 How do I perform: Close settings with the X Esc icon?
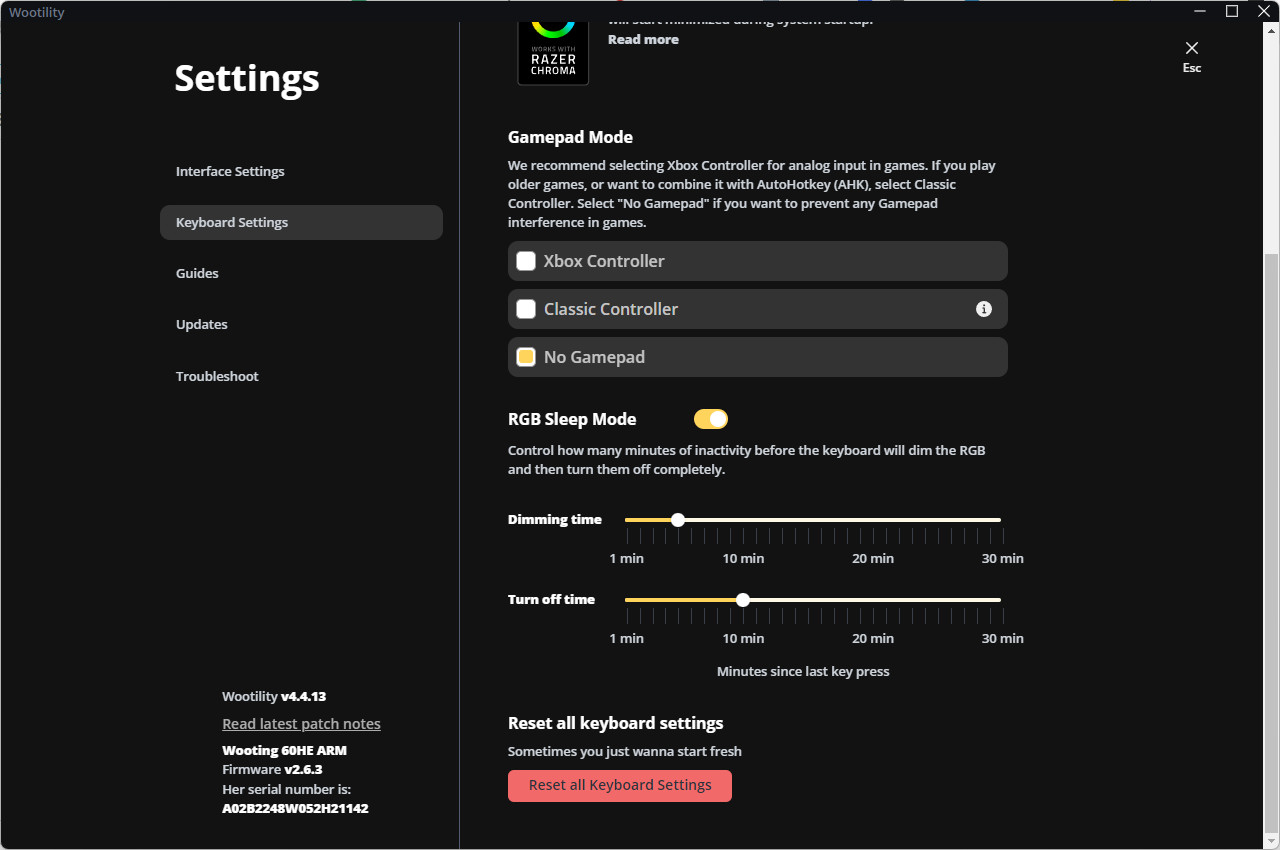(1191, 49)
